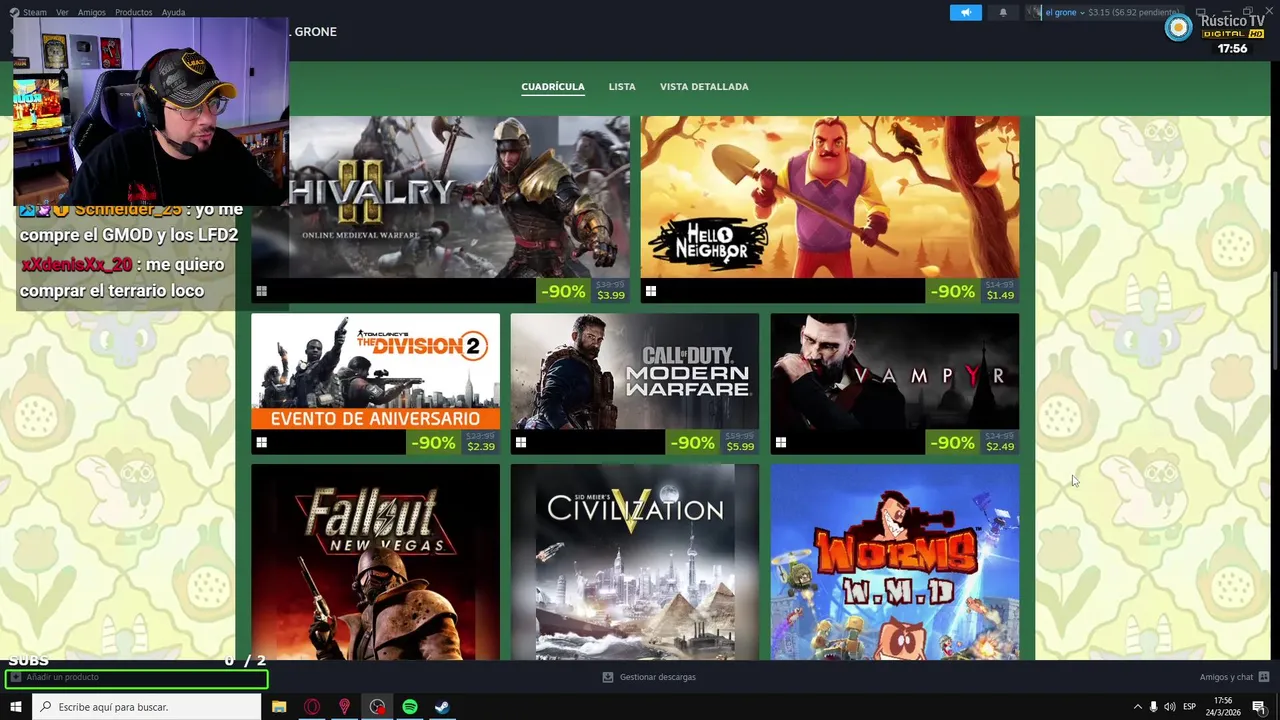Switch to the CUADRÍCULA view tab

pos(553,87)
